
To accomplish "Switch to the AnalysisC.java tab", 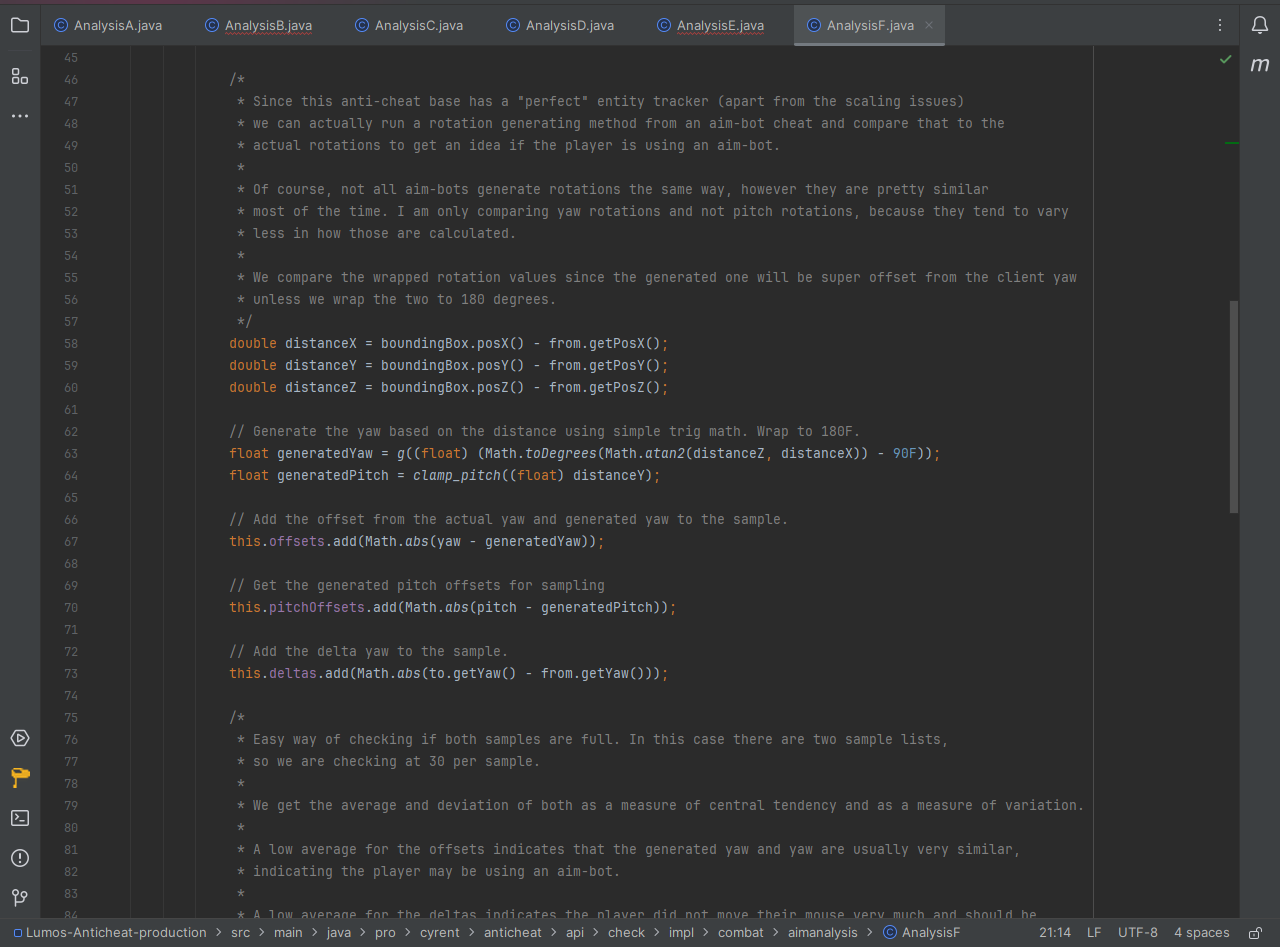I will coord(409,25).
